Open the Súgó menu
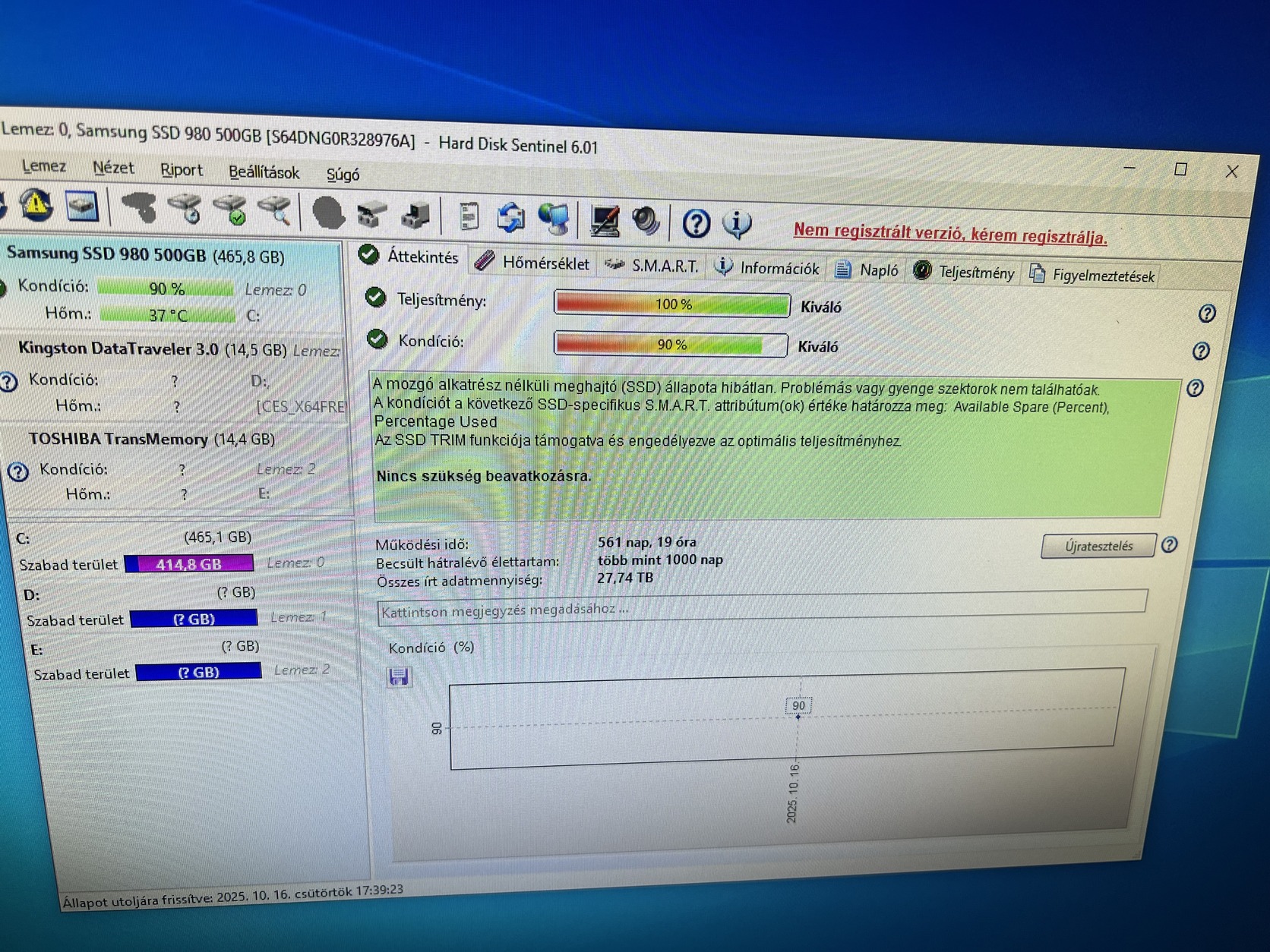 (x=343, y=175)
